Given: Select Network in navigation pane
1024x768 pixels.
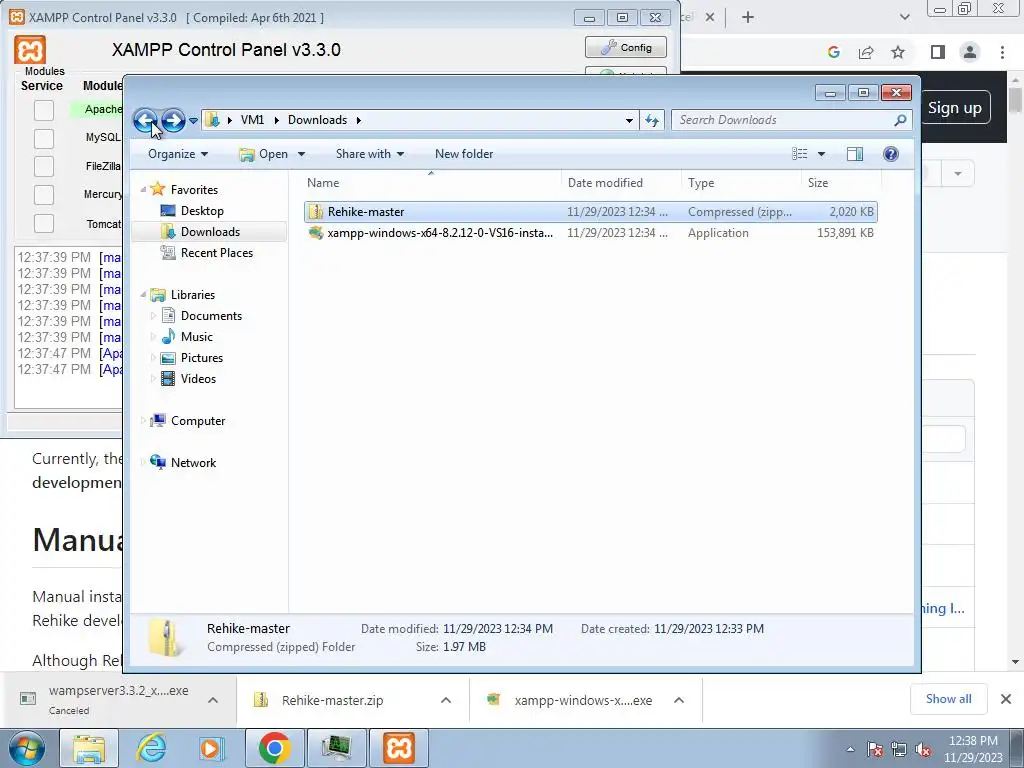Looking at the screenshot, I should pos(193,463).
